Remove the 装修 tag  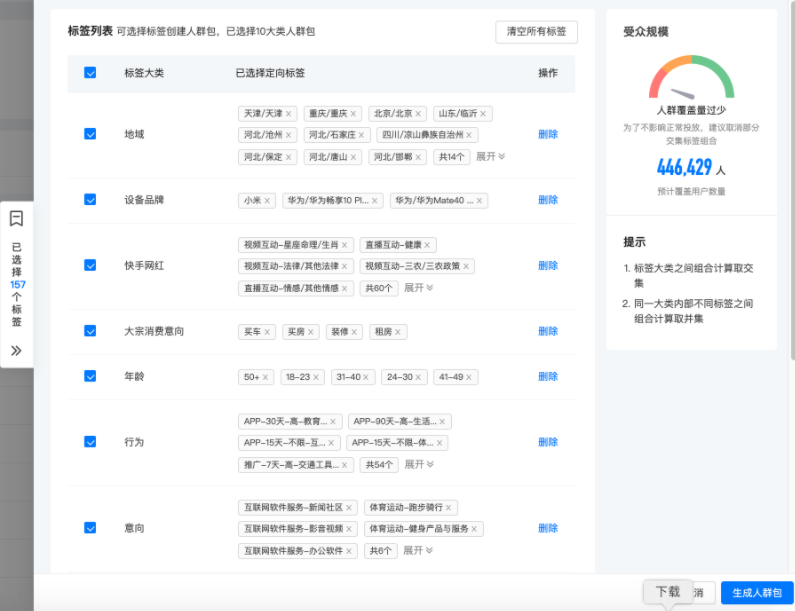click(x=354, y=332)
